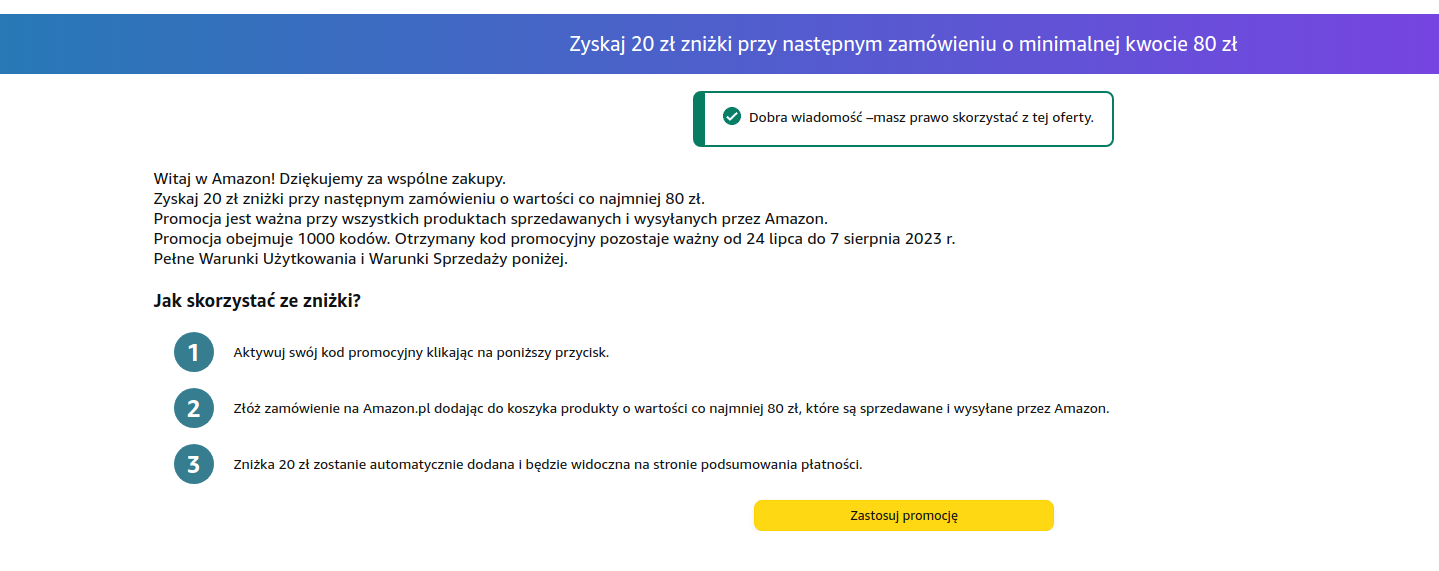Image resolution: width=1439 pixels, height=571 pixels.
Task: Click the 'Promocja jest ważna przy wszystkich' line
Action: pyautogui.click(x=491, y=219)
